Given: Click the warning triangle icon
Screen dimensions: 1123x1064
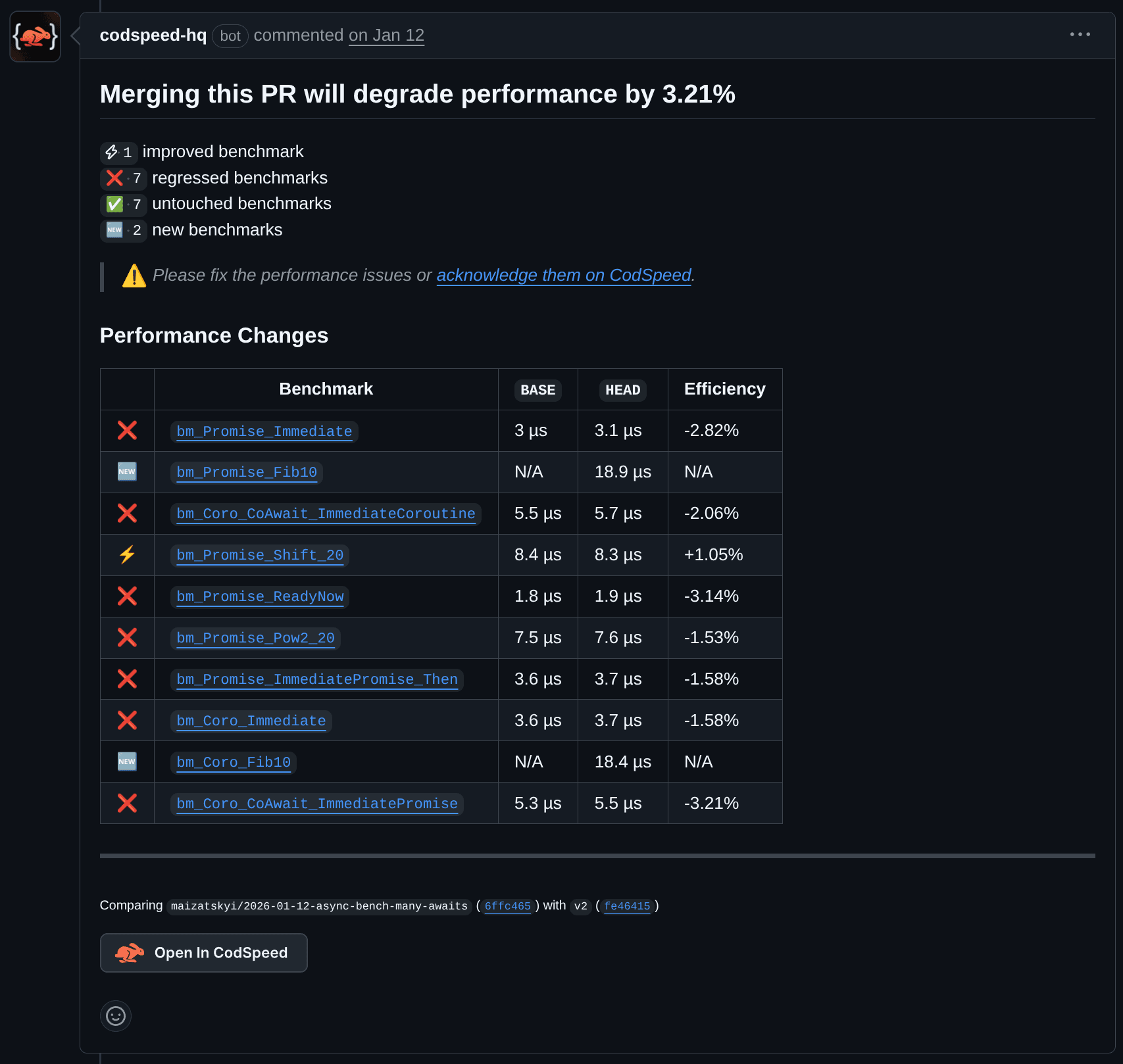Looking at the screenshot, I should click(134, 276).
